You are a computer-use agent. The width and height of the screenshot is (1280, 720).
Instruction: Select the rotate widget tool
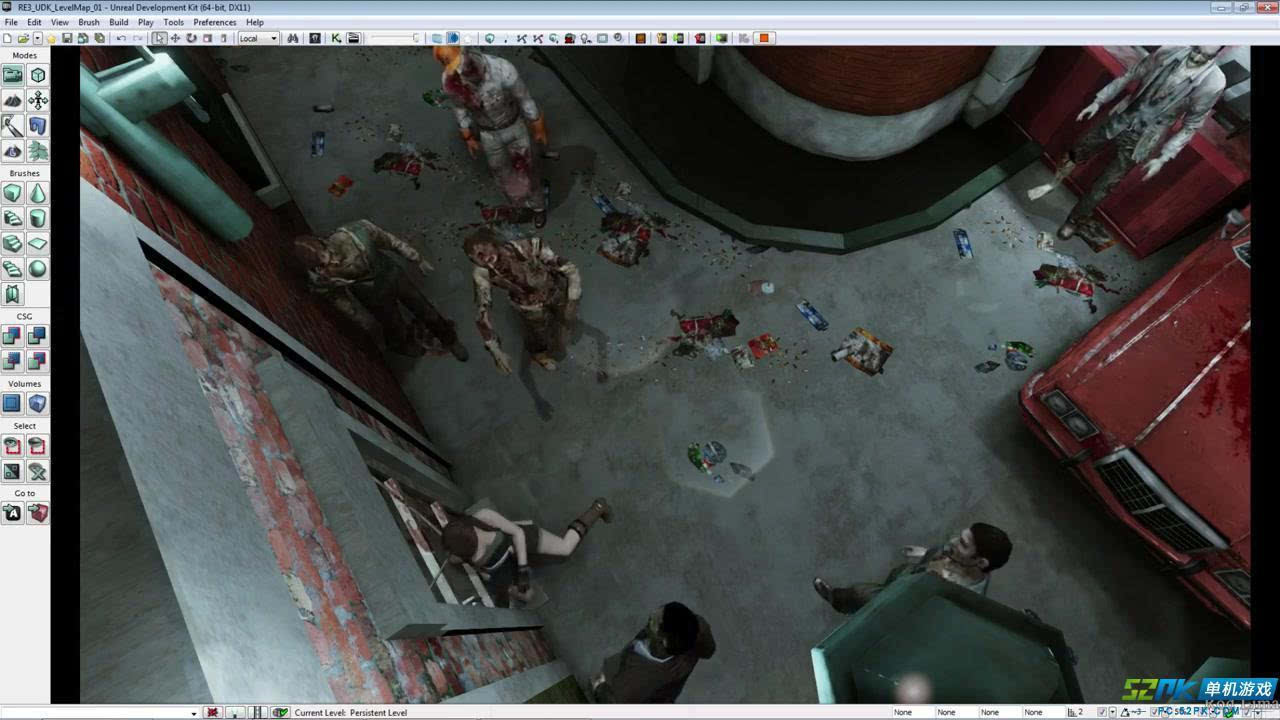click(x=191, y=38)
